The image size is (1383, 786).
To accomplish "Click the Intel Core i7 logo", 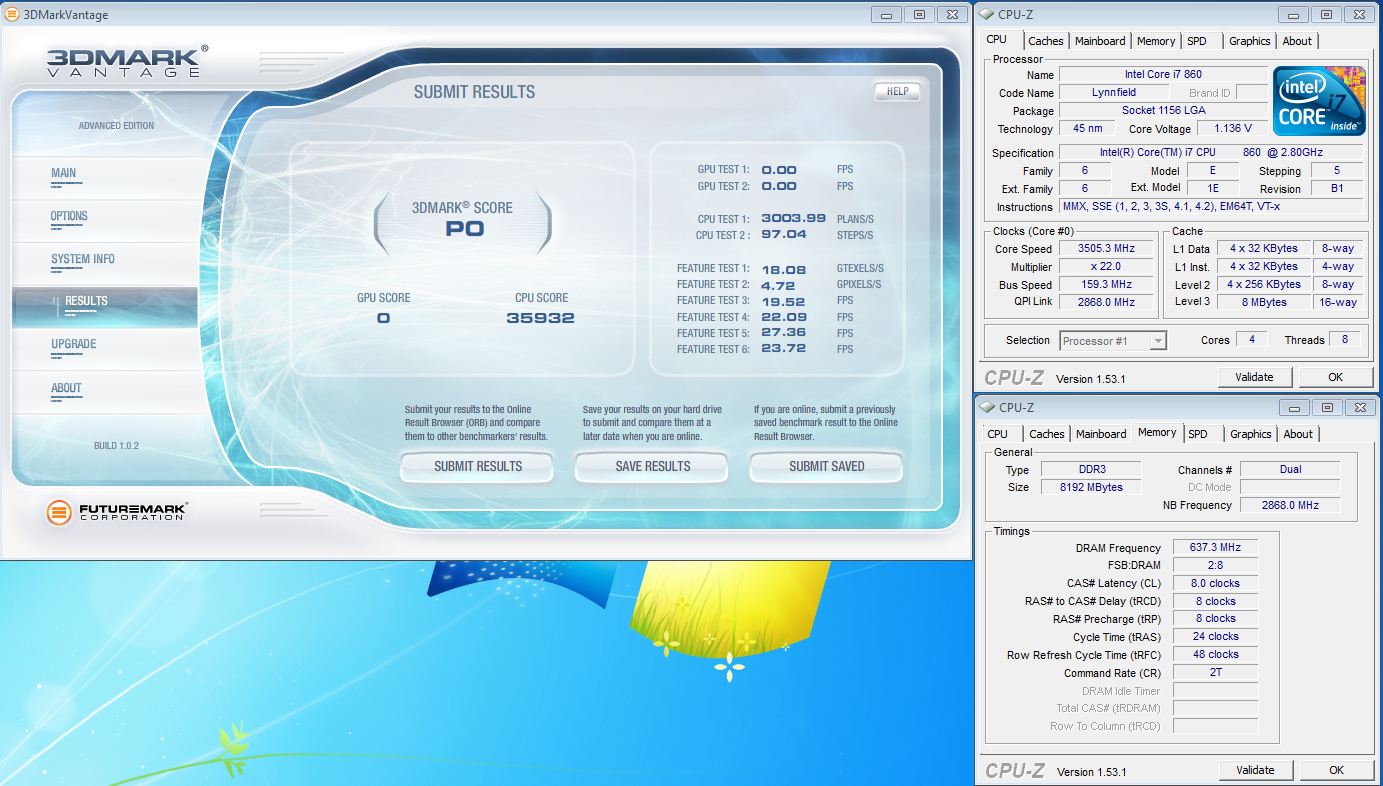I will [x=1319, y=101].
